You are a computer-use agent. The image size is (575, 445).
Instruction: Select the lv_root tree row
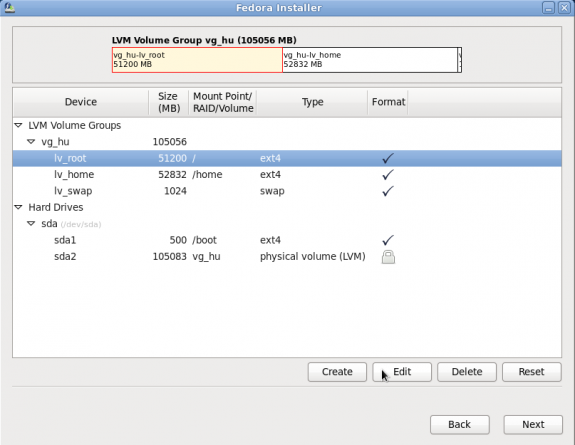287,158
